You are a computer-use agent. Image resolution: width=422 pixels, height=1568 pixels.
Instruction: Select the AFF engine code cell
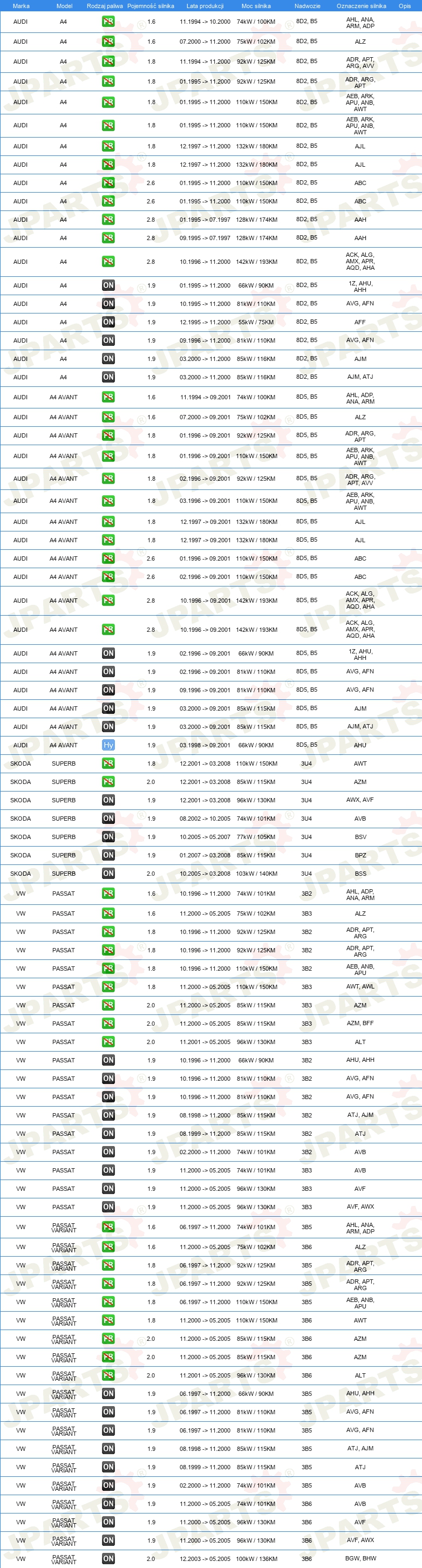[x=360, y=322]
